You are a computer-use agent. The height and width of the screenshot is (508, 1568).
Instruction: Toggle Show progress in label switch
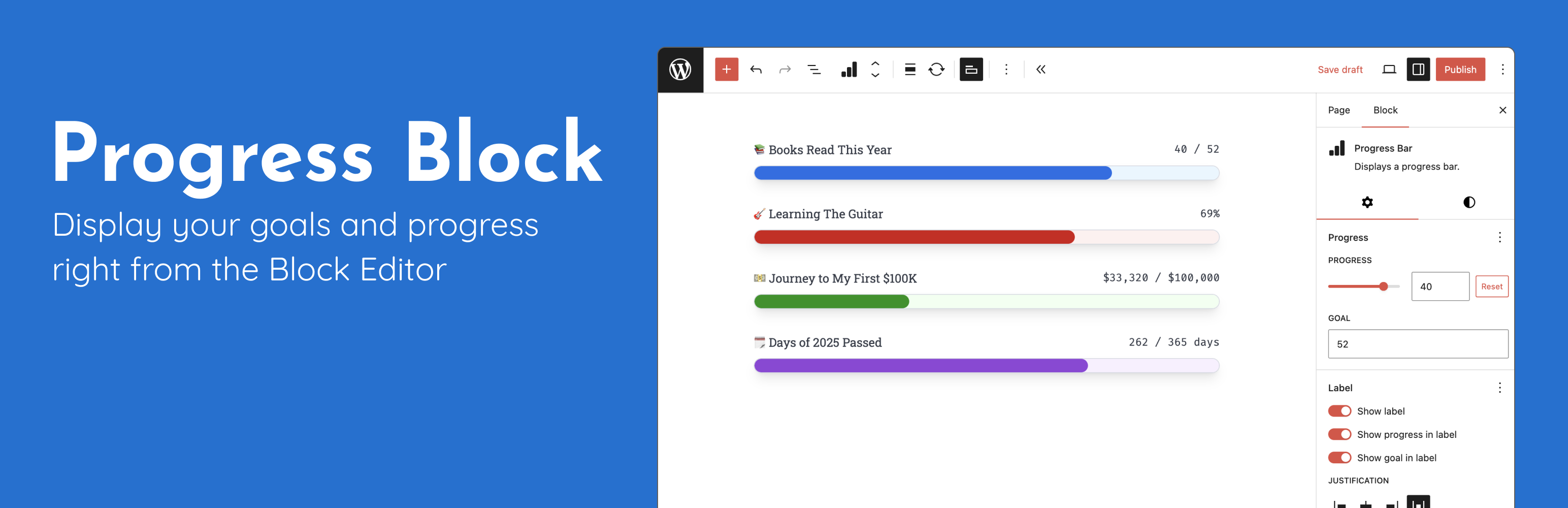click(1339, 434)
